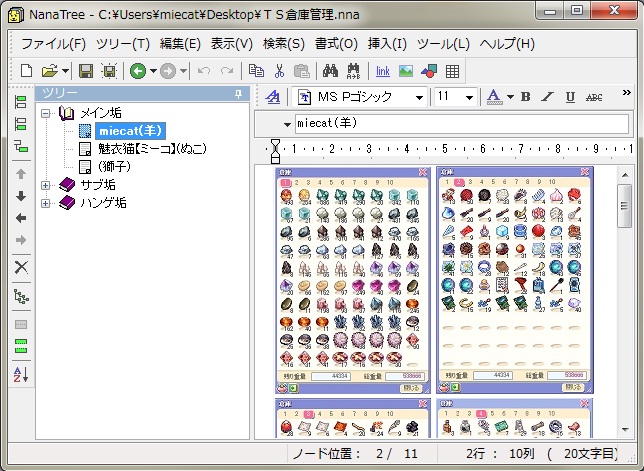Move node down with the down arrow icon

tap(21, 196)
